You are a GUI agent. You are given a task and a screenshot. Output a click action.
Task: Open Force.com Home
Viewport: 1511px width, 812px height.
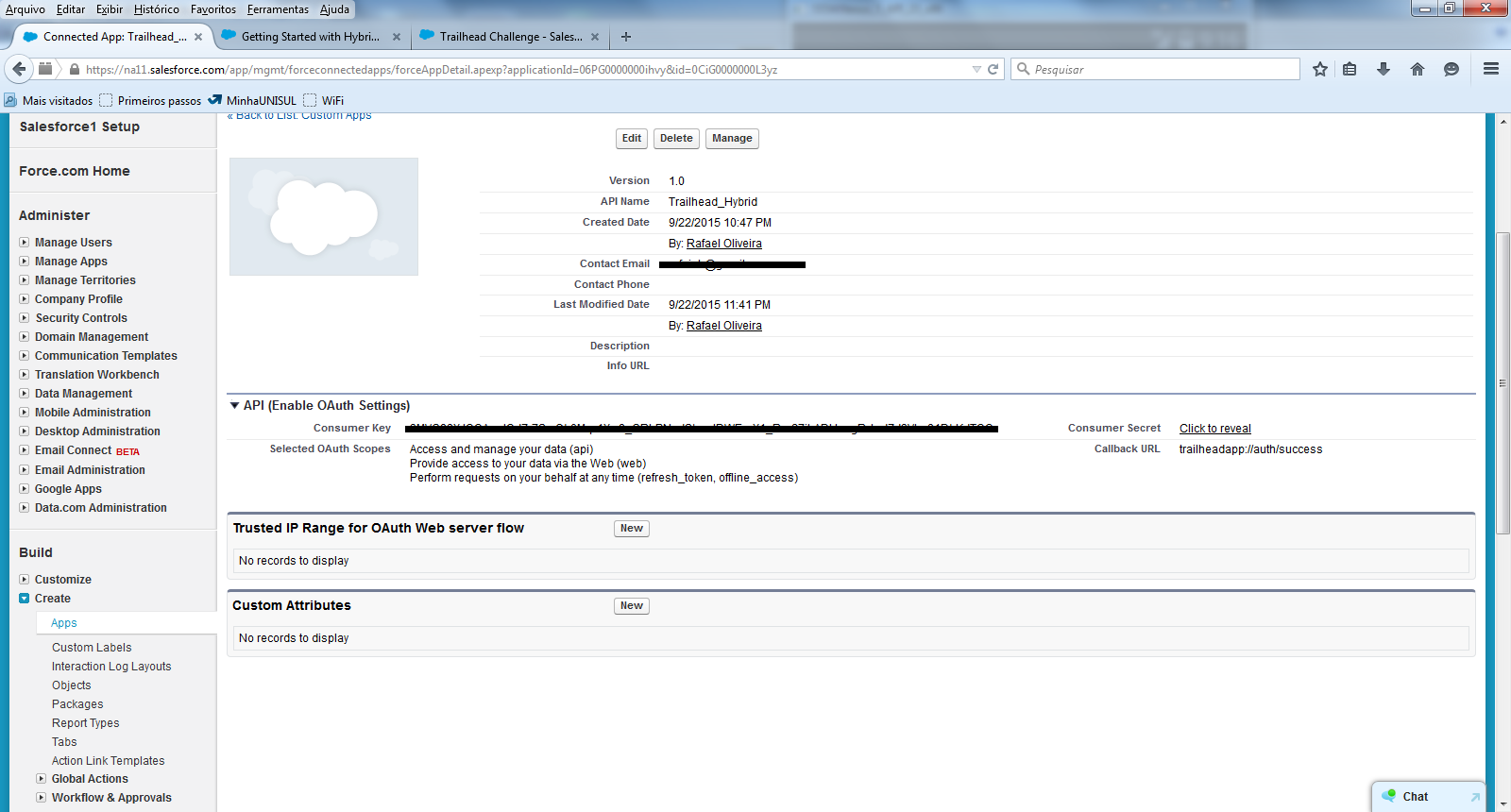pos(75,171)
